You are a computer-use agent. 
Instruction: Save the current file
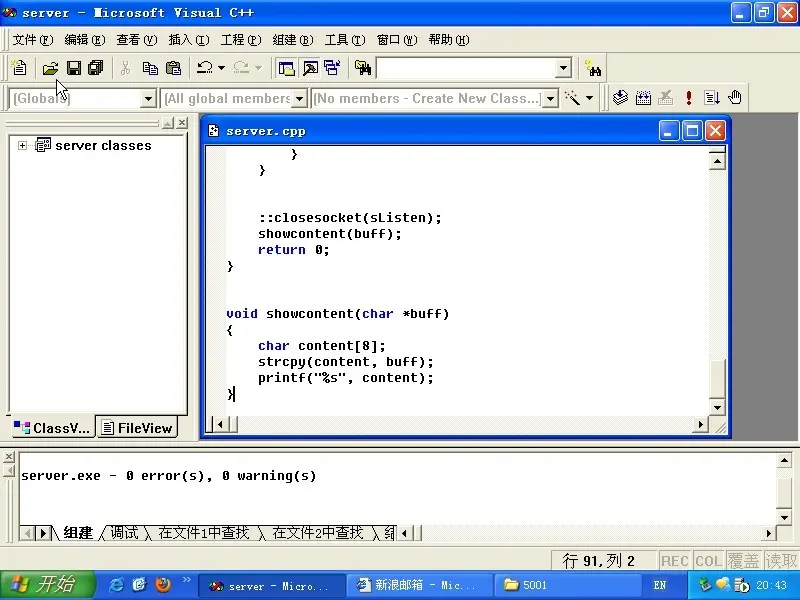click(74, 68)
